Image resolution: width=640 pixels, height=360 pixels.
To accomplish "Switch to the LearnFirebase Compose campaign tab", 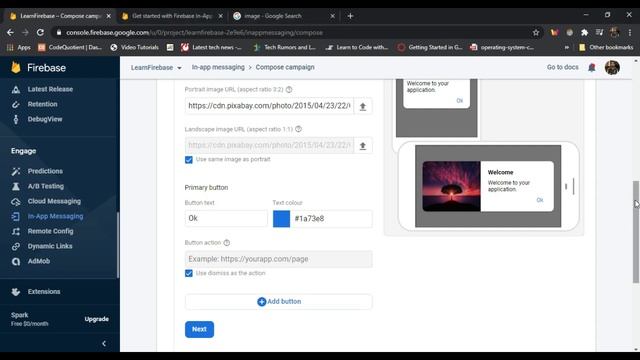I will pyautogui.click(x=59, y=16).
